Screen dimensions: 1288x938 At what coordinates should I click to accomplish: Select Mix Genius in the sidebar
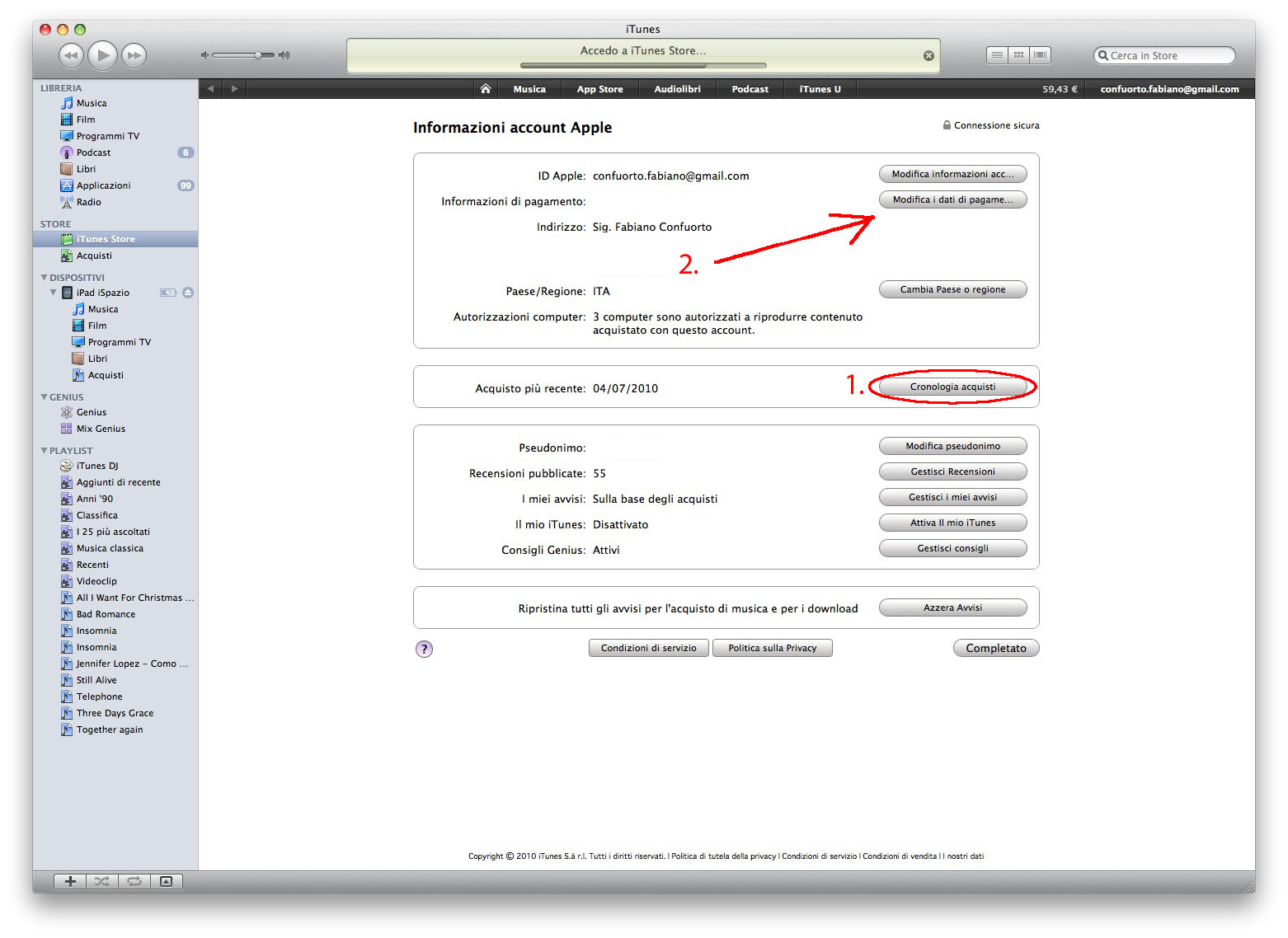[115, 429]
